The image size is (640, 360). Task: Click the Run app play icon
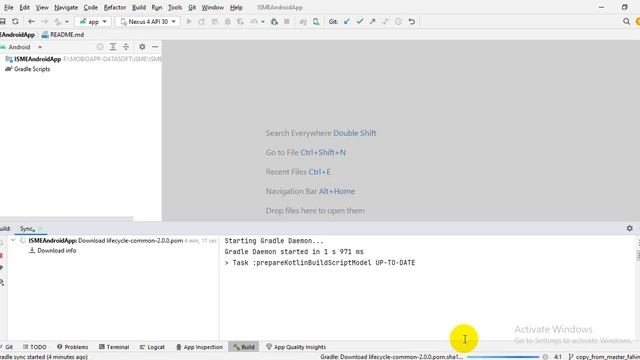coord(189,22)
